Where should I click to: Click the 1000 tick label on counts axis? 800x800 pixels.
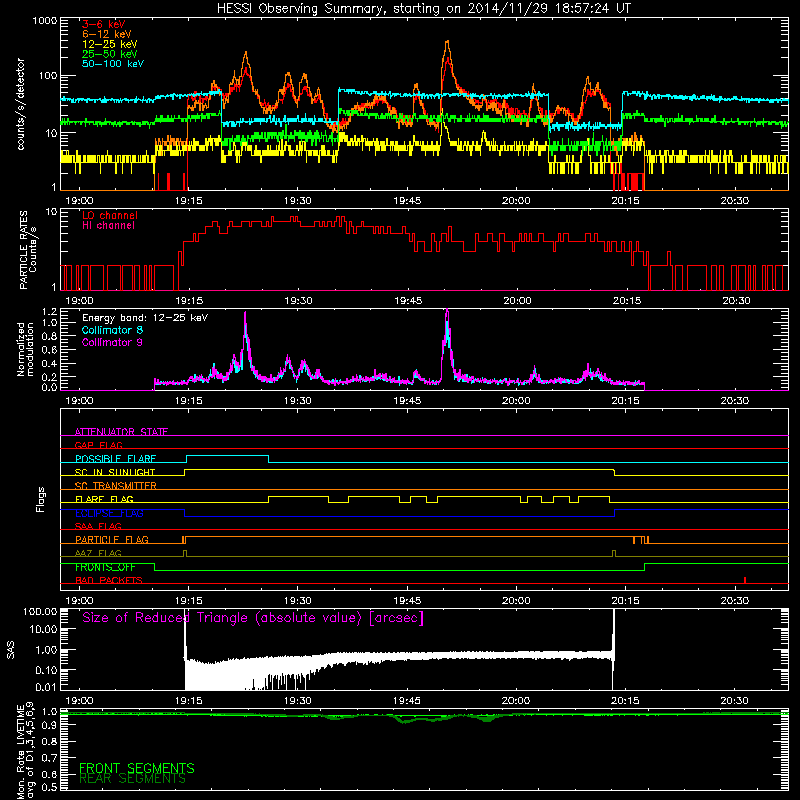click(x=44, y=21)
